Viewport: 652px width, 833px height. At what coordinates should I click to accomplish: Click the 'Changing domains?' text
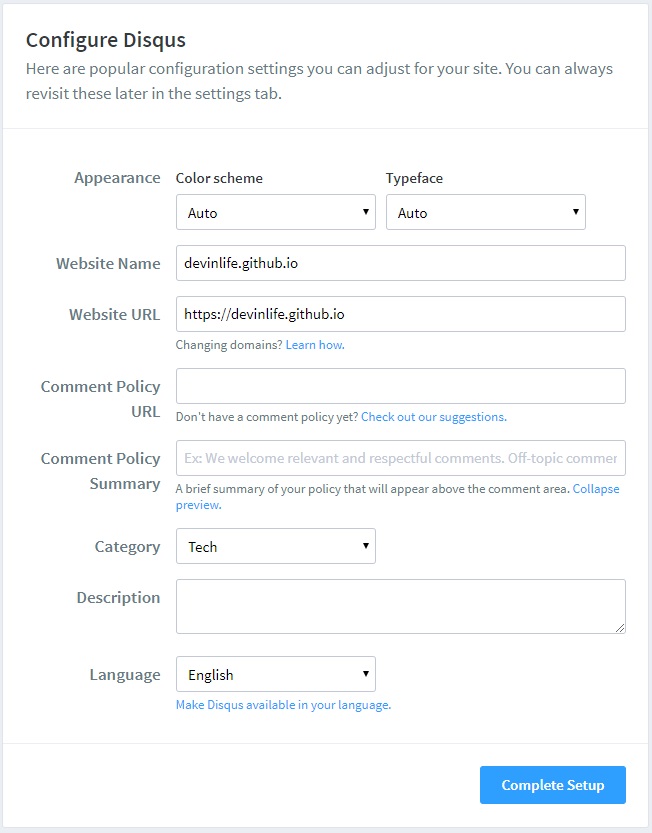[229, 345]
